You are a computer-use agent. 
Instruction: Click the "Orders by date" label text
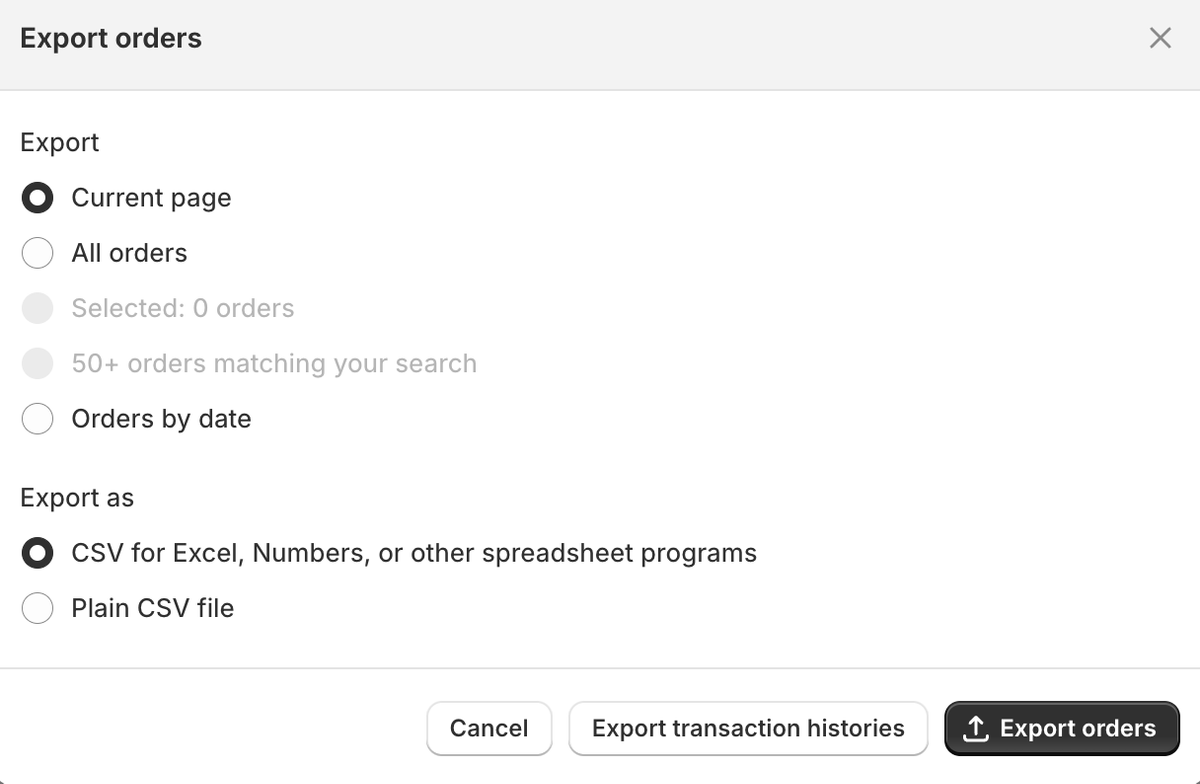click(161, 418)
